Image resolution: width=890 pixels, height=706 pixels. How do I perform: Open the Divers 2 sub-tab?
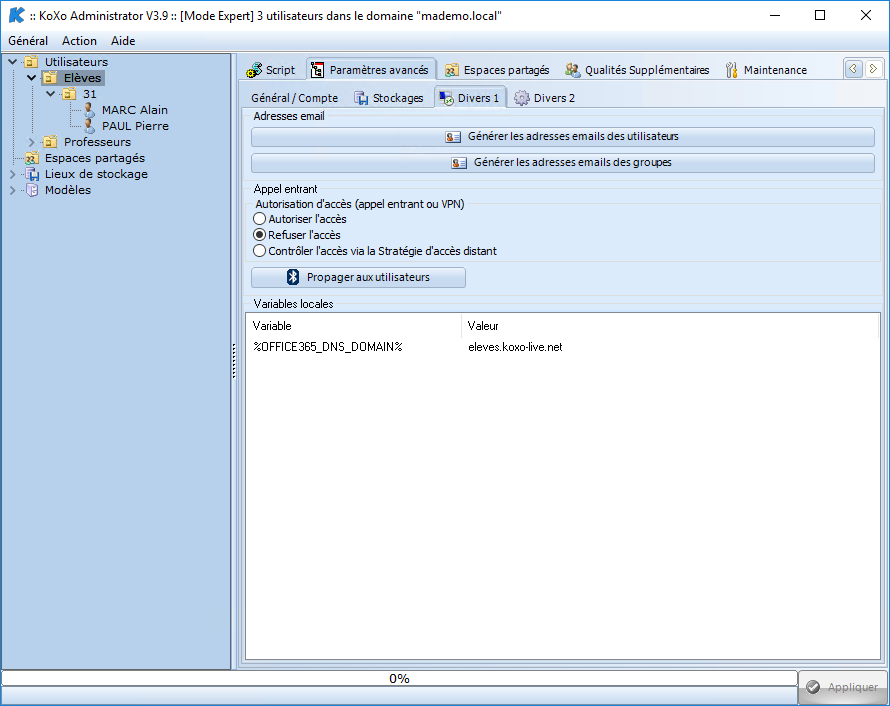545,98
